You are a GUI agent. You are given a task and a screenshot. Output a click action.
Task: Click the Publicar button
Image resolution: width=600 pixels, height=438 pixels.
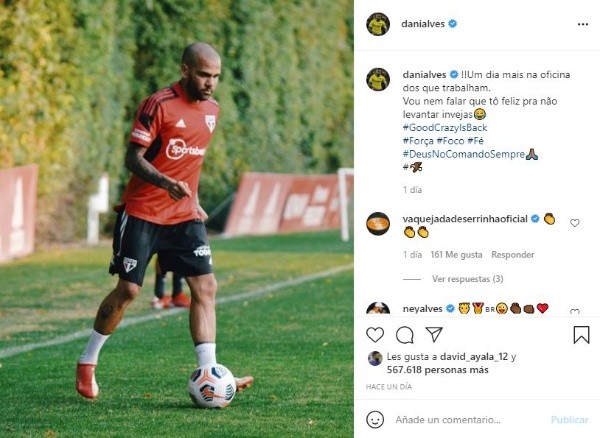click(x=569, y=420)
